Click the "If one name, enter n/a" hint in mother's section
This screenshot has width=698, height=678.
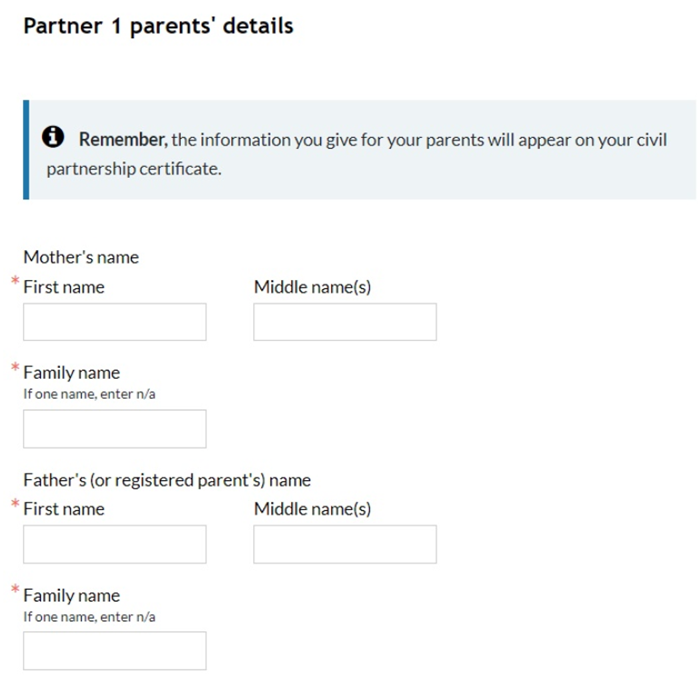tap(89, 394)
